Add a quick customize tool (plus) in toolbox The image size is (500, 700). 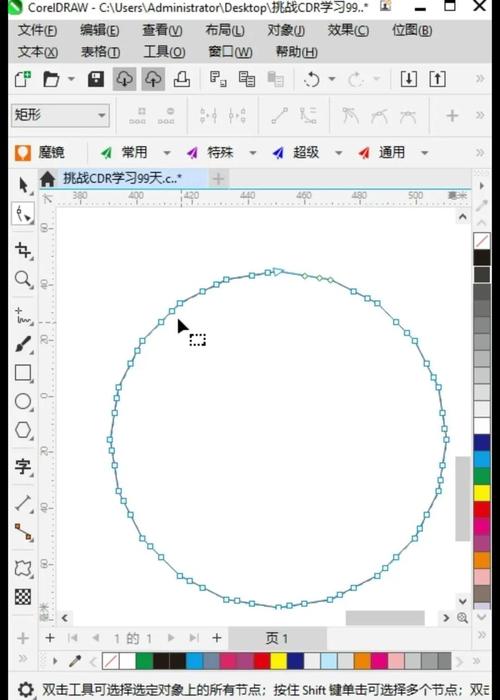[x=23, y=638]
